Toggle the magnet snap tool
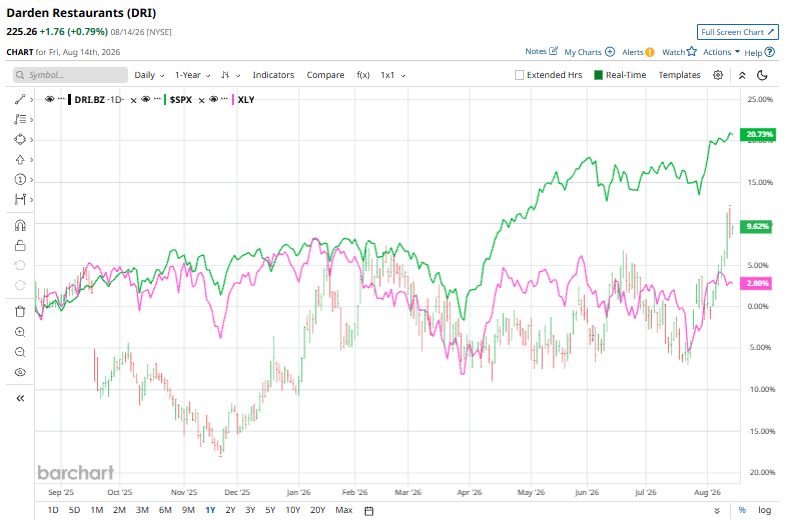Screen dimensions: 787x527 point(20,225)
